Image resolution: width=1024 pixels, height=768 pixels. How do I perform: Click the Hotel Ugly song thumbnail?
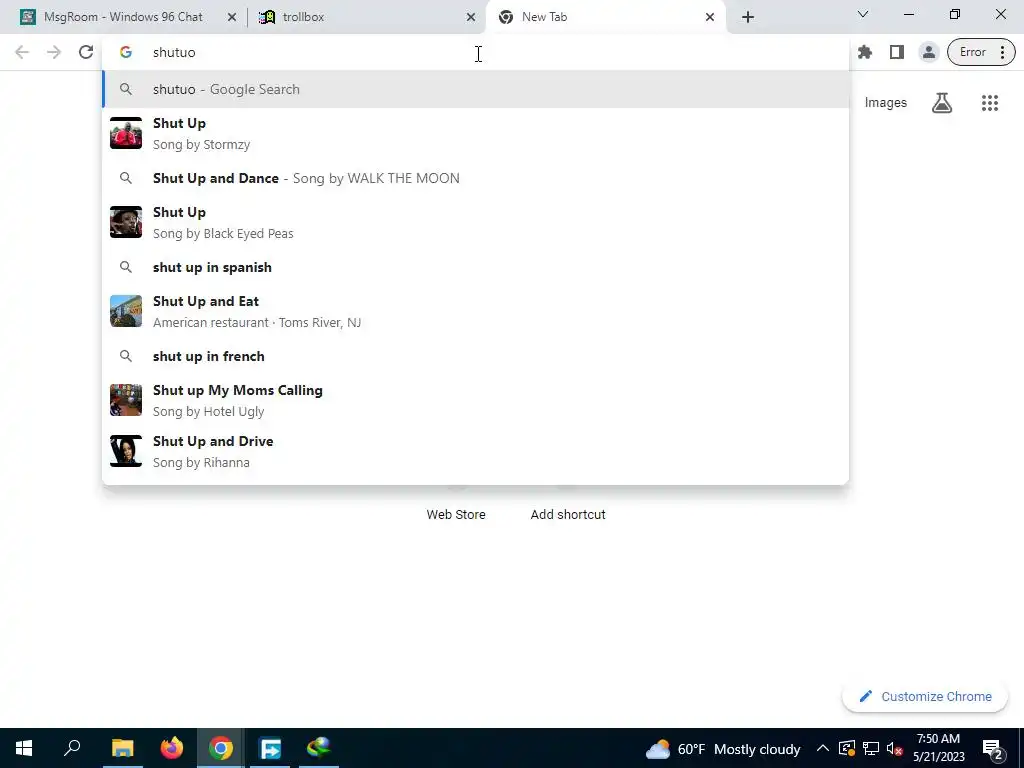pyautogui.click(x=126, y=400)
